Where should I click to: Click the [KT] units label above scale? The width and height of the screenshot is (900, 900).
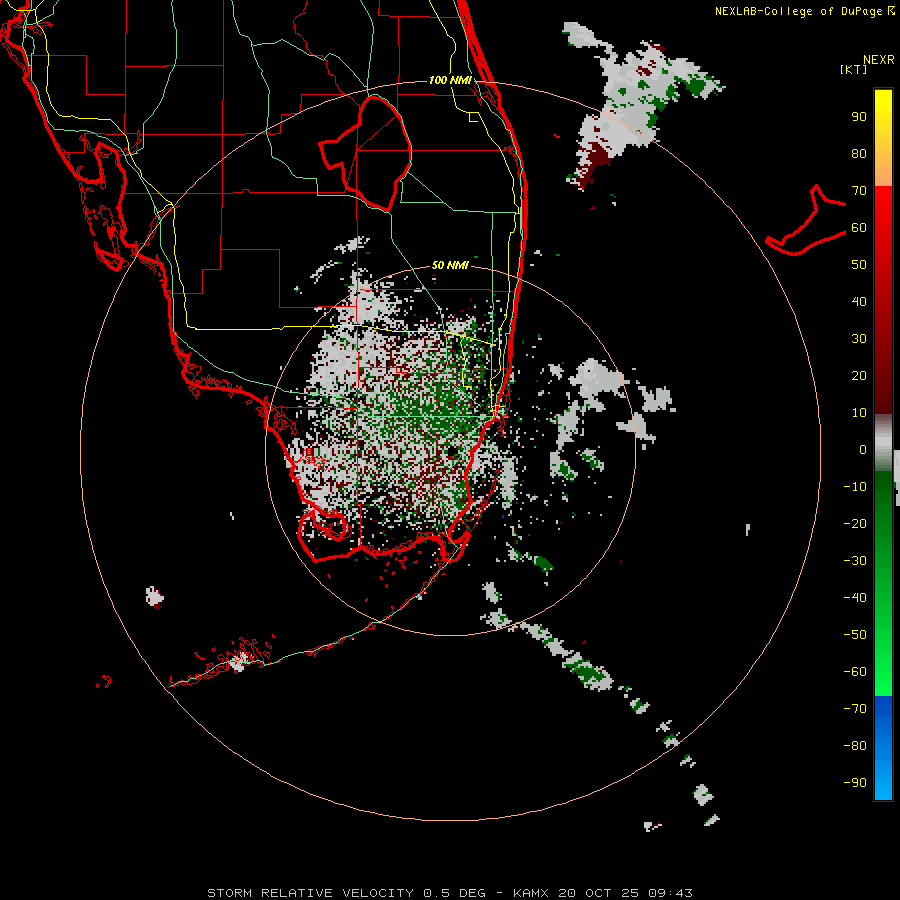853,69
